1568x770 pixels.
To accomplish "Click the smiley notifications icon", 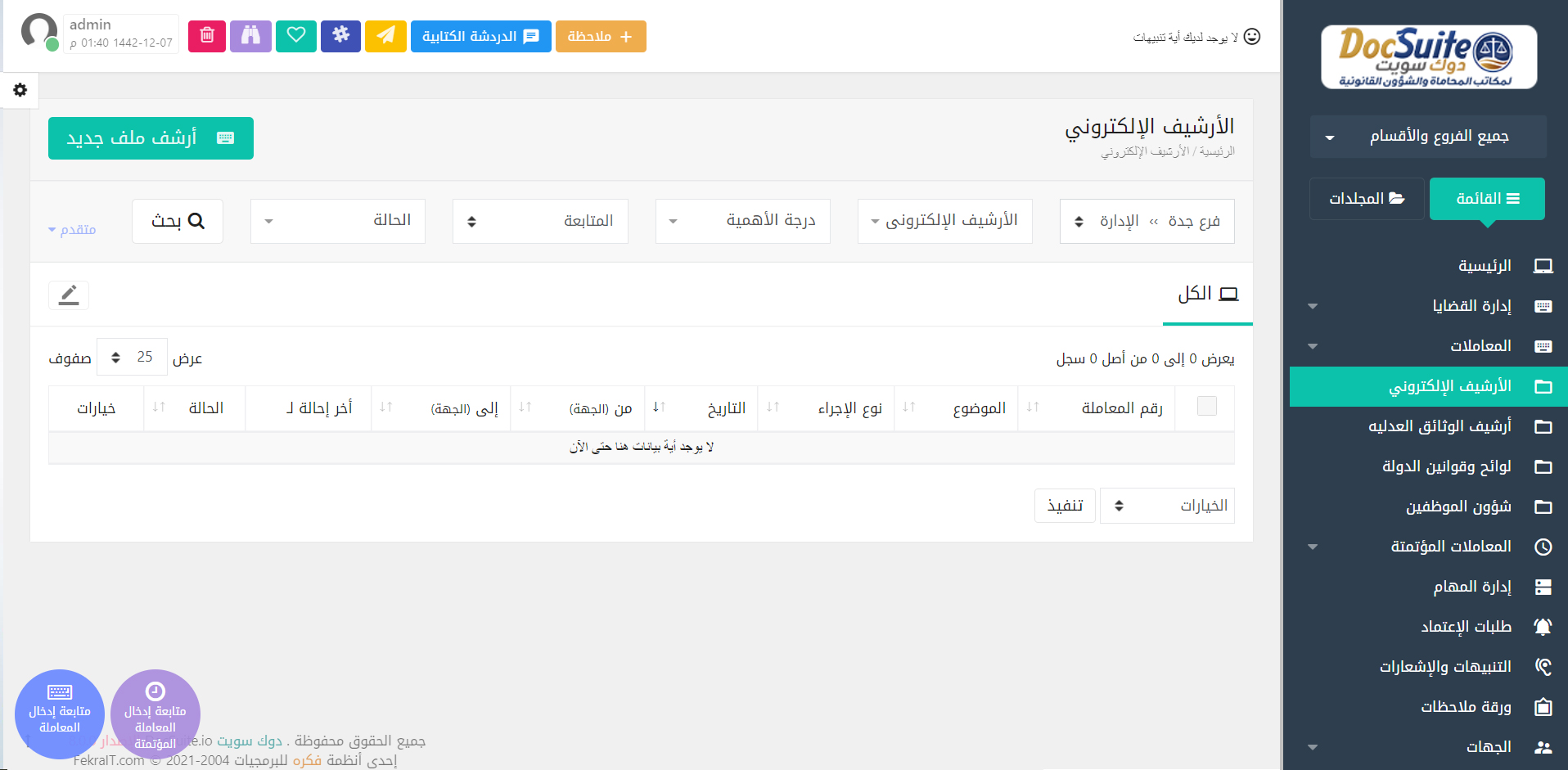I will (x=1251, y=37).
